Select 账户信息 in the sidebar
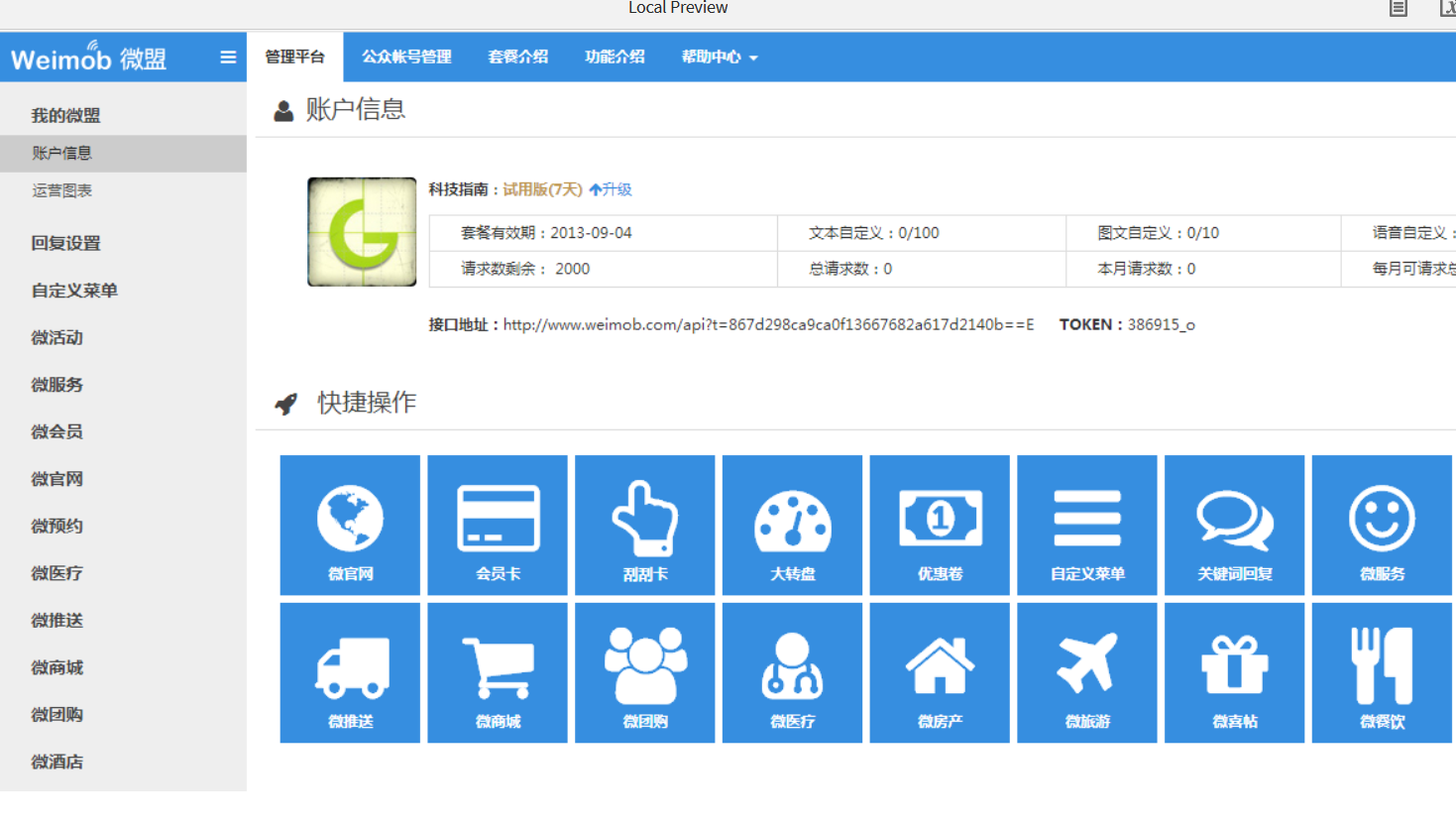The image size is (1456, 833). tap(123, 153)
